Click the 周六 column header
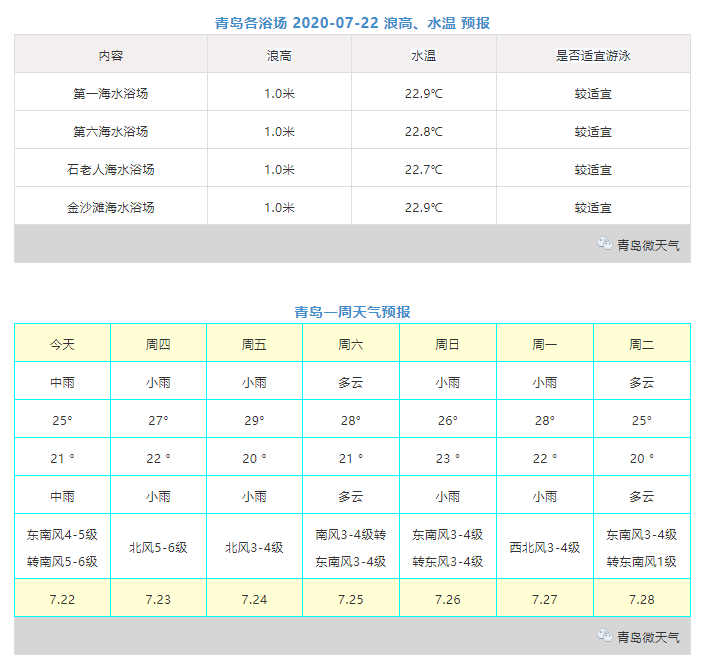Viewport: 706px width, 663px height. click(x=351, y=345)
